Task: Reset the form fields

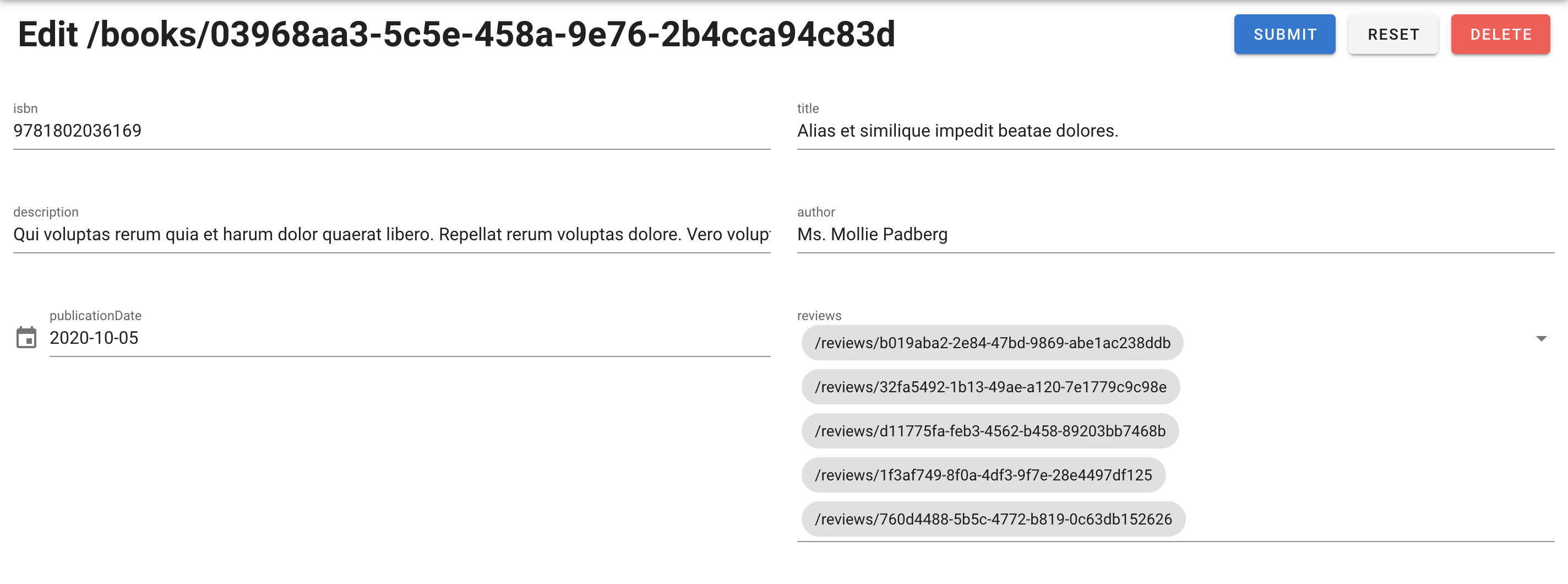Action: point(1393,35)
